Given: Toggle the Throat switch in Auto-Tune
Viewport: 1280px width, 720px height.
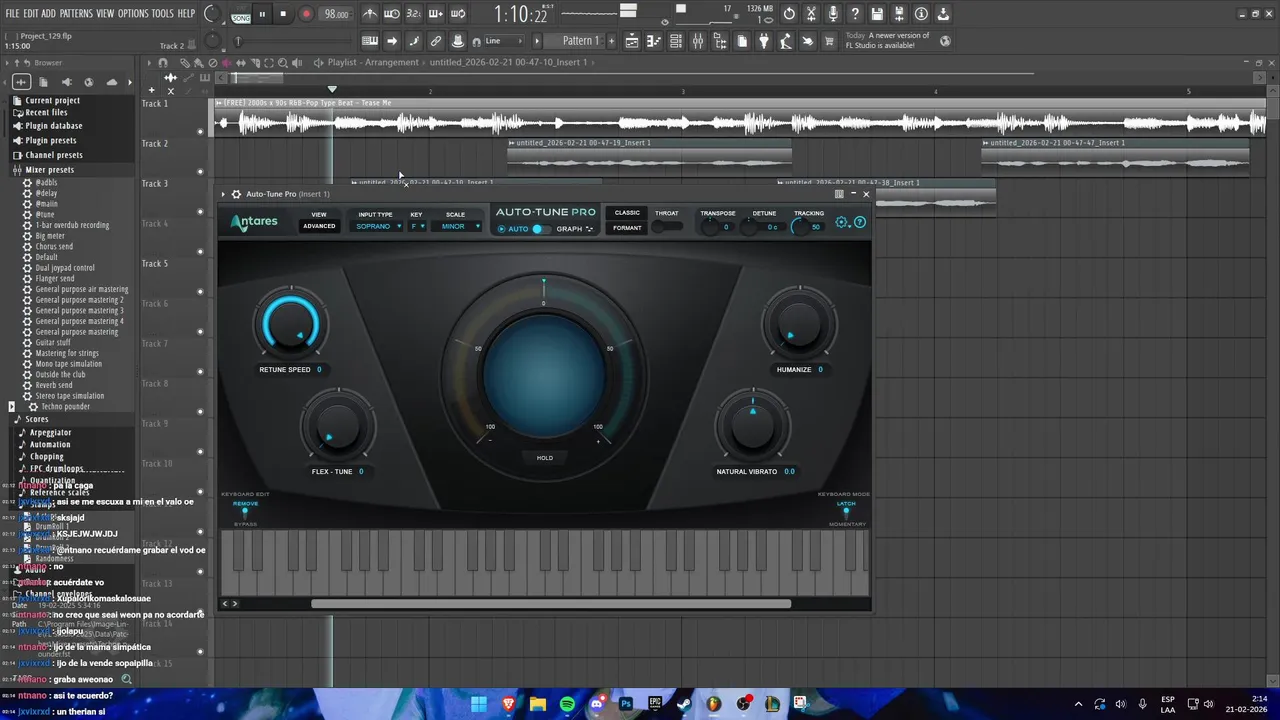Looking at the screenshot, I should (666, 227).
